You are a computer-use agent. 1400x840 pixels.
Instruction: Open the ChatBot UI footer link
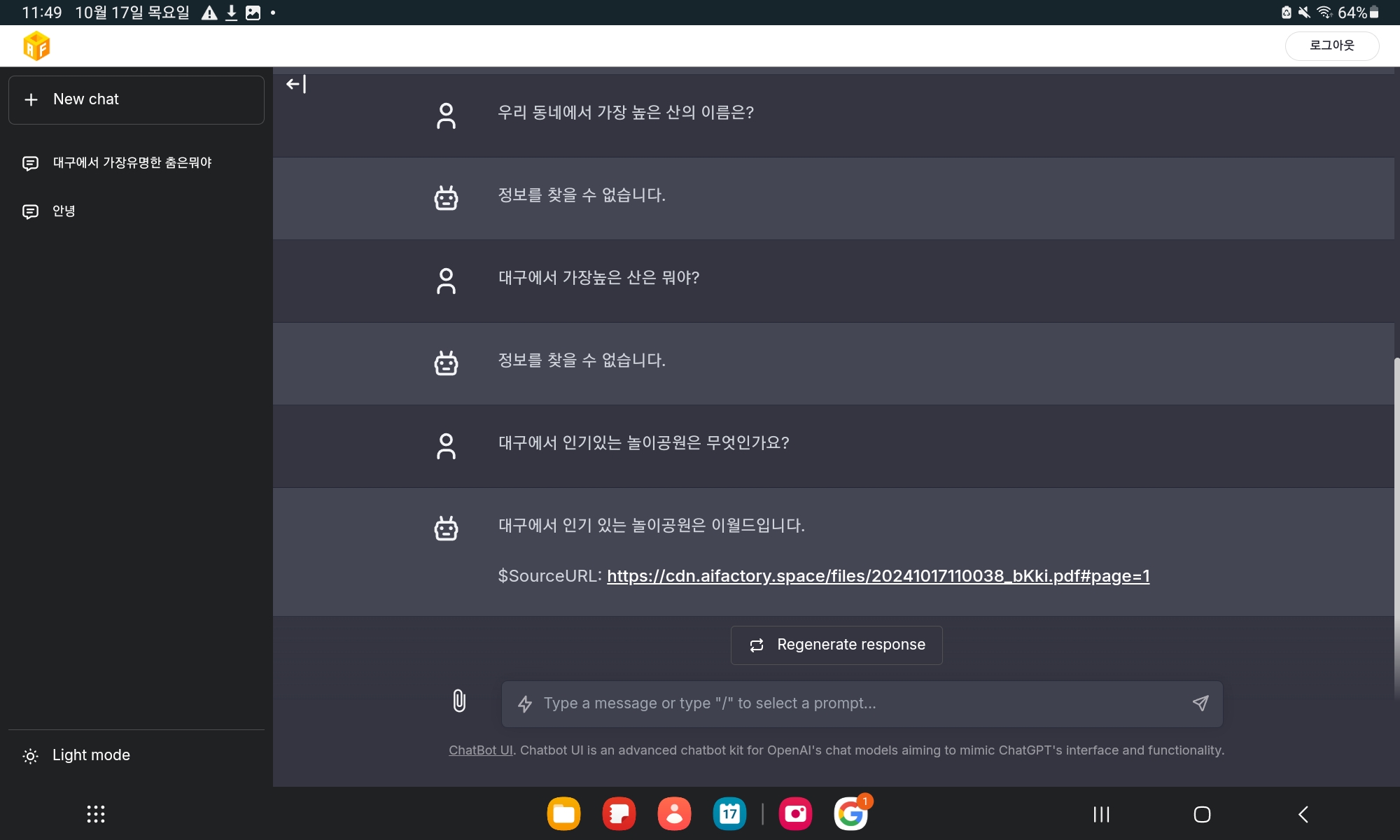pos(481,750)
